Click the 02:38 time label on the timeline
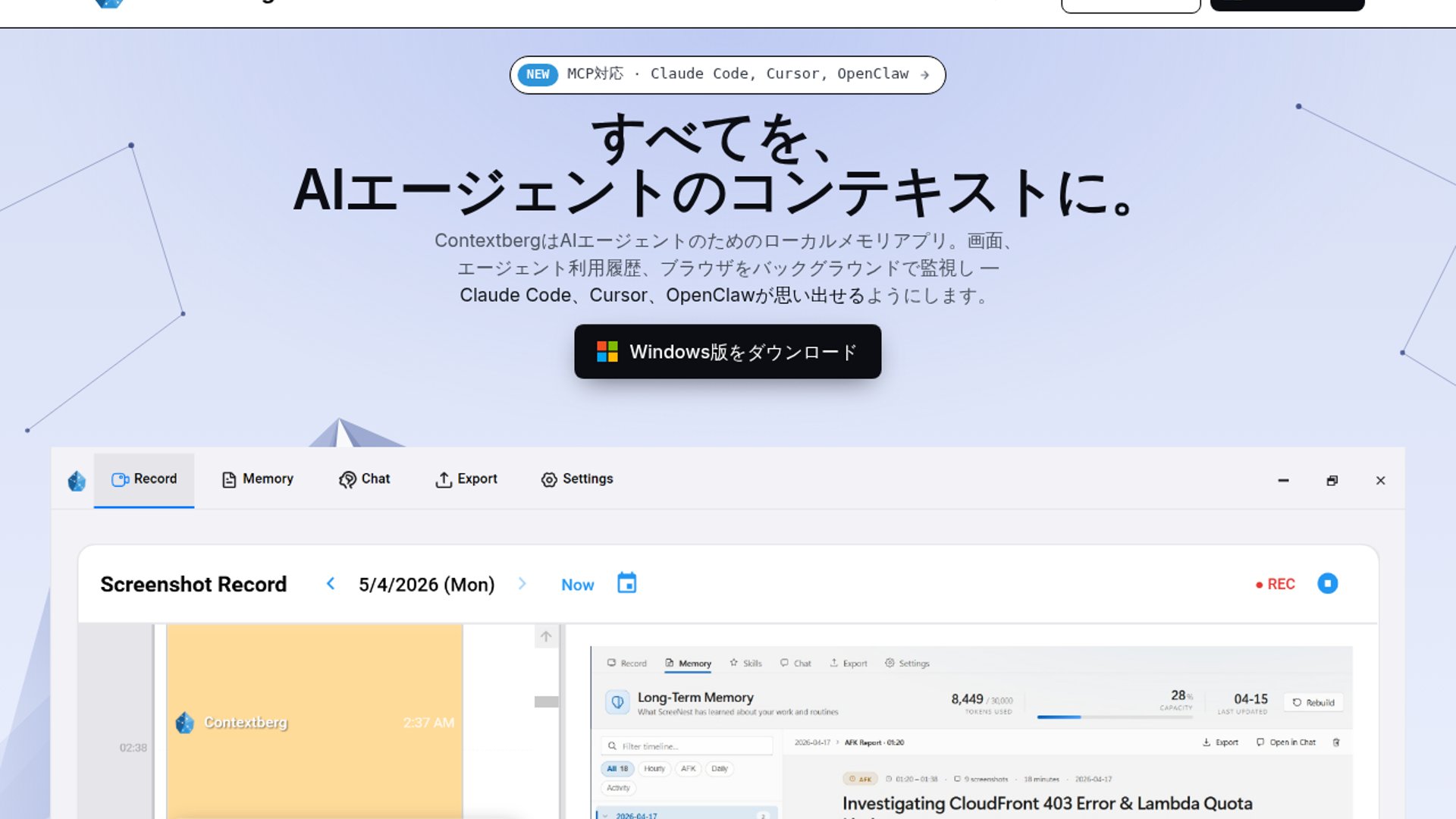The height and width of the screenshot is (819, 1456). coord(133,748)
